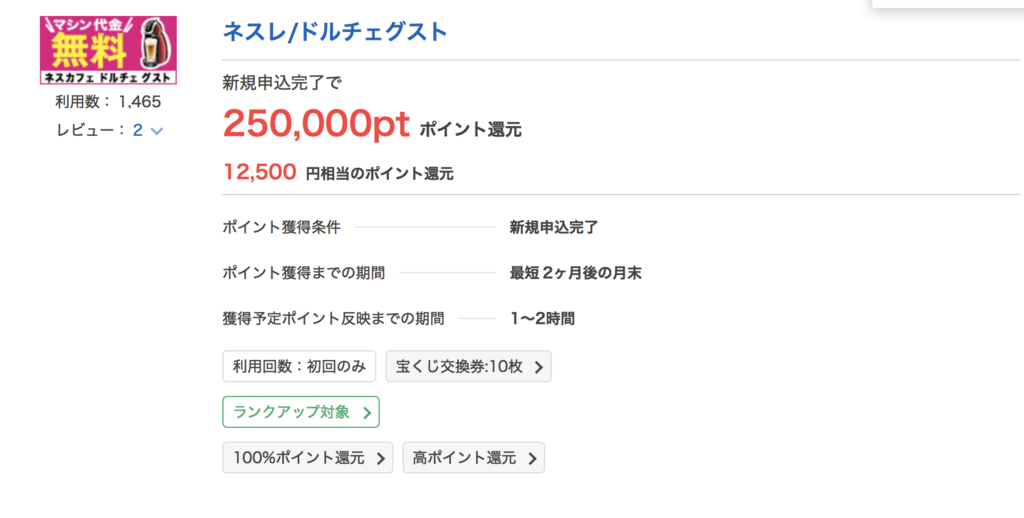The image size is (1024, 518).
Task: Open the ネスレ/ドルチェグスト title link
Action: click(335, 32)
